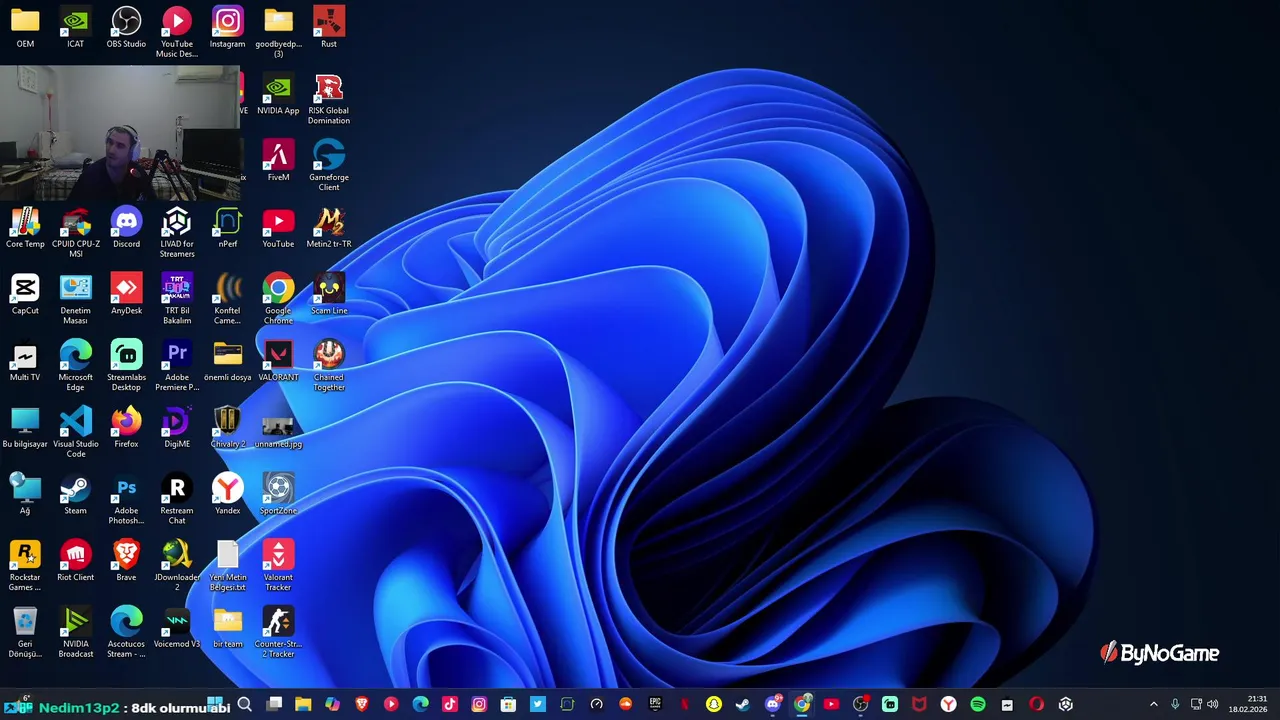
Task: Open JDownloader 2 desktop shortcut
Action: pos(177,566)
